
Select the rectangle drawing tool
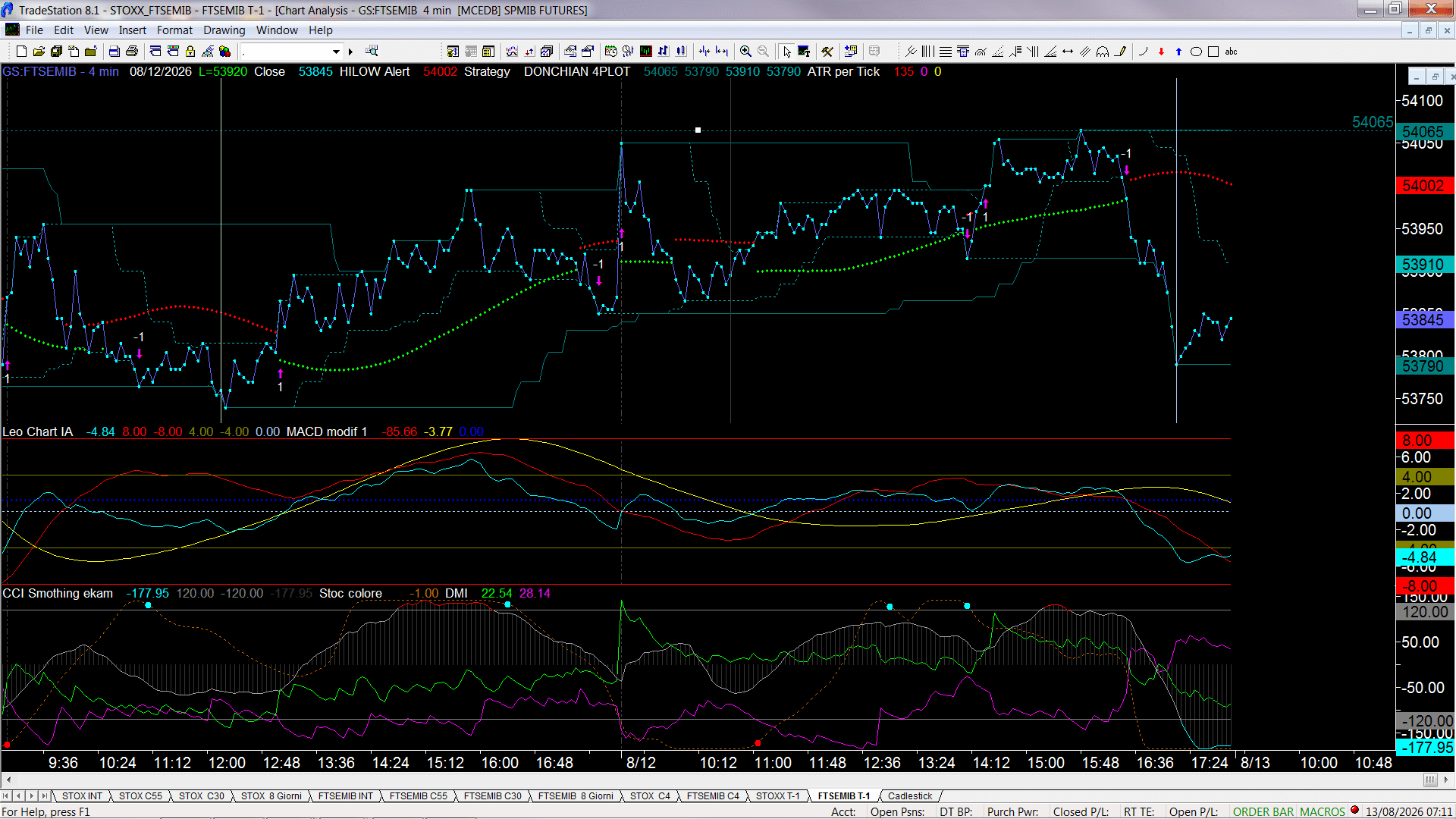point(1213,52)
